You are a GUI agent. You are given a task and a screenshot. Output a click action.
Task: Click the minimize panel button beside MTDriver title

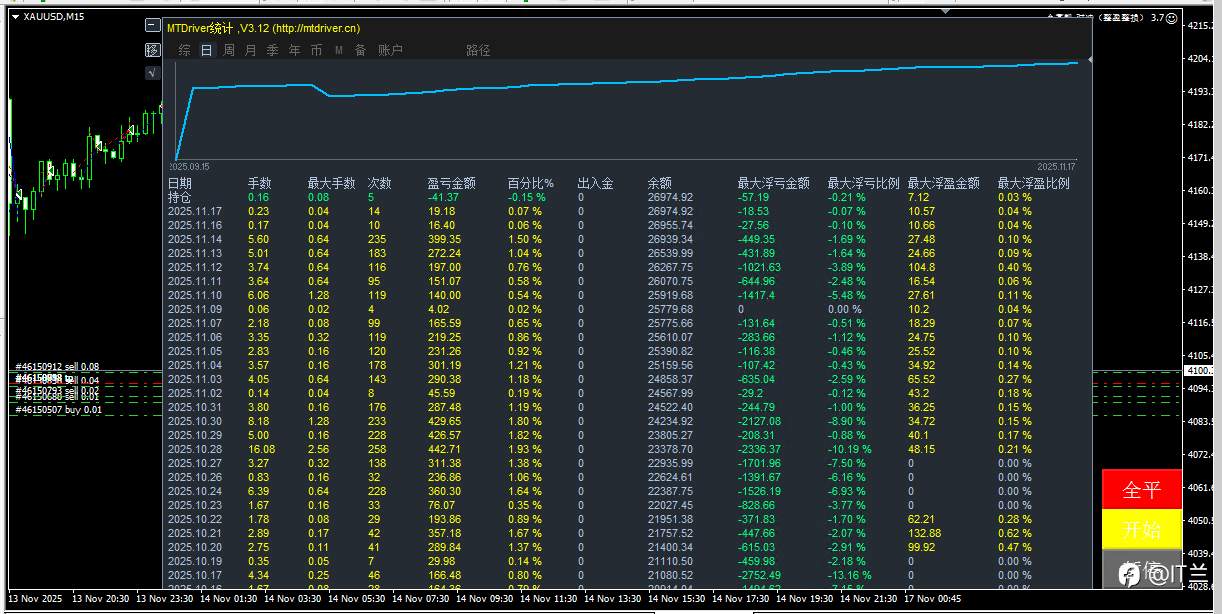152,27
